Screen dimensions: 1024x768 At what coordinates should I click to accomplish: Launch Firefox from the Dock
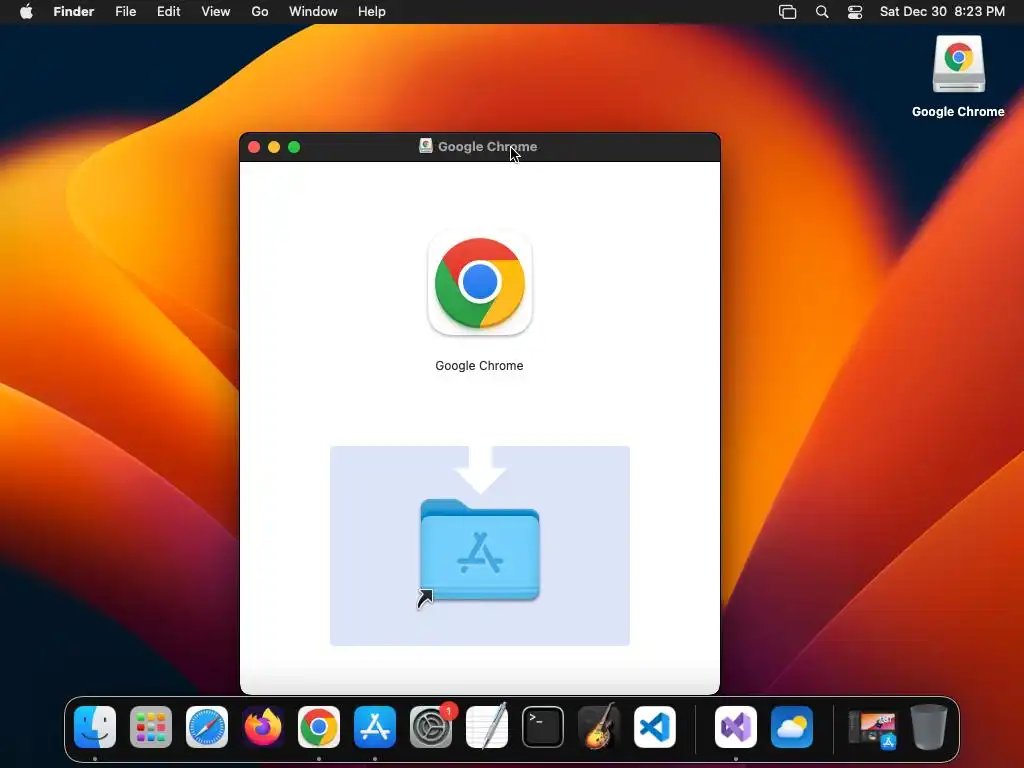pyautogui.click(x=263, y=727)
